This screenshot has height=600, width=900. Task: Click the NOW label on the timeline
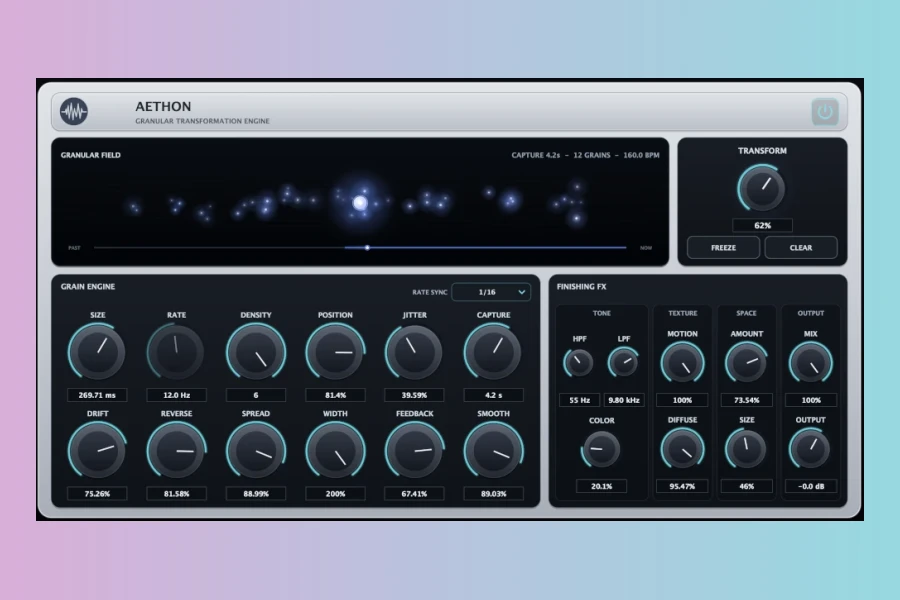[x=646, y=247]
